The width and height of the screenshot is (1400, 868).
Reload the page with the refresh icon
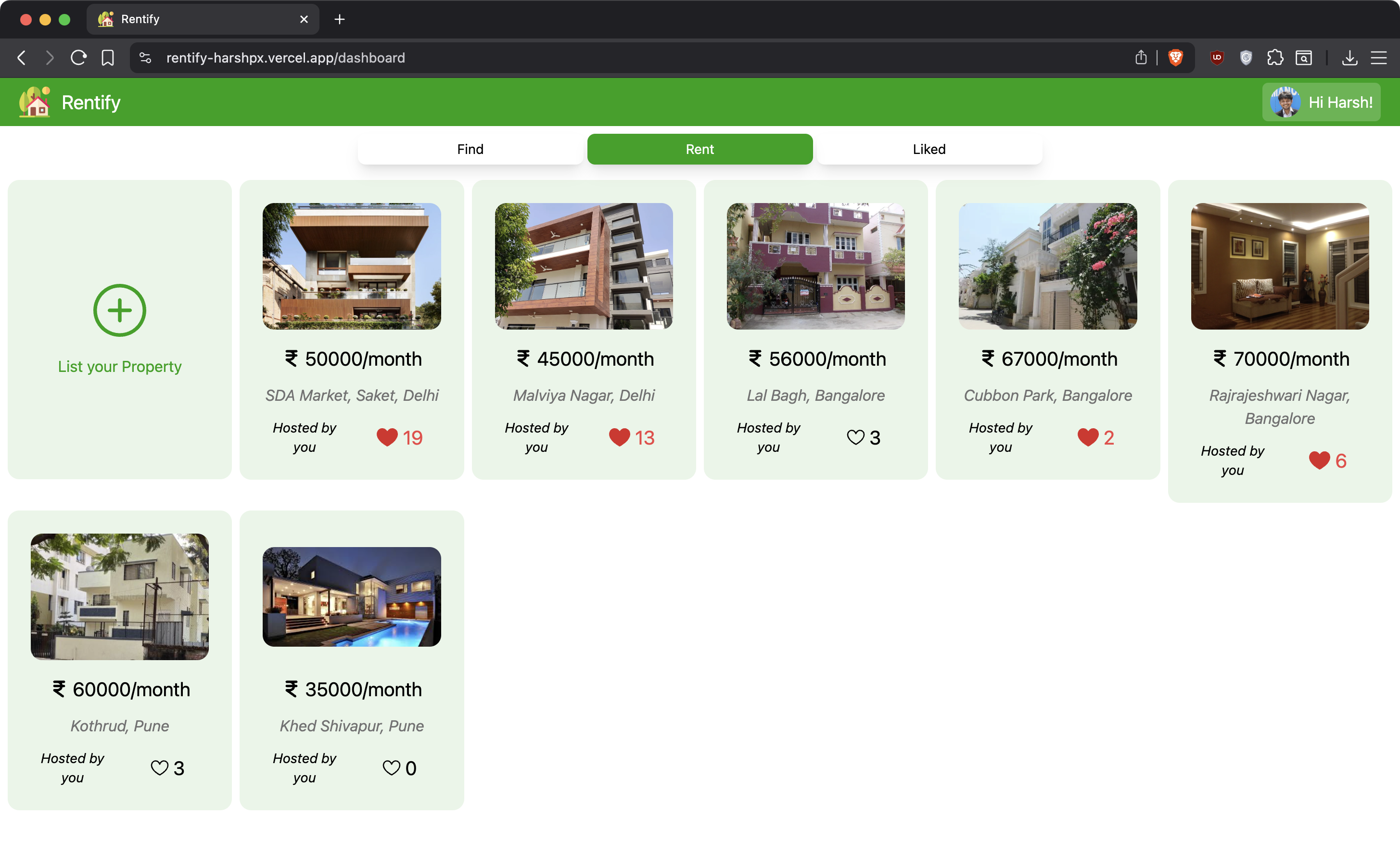(78, 57)
